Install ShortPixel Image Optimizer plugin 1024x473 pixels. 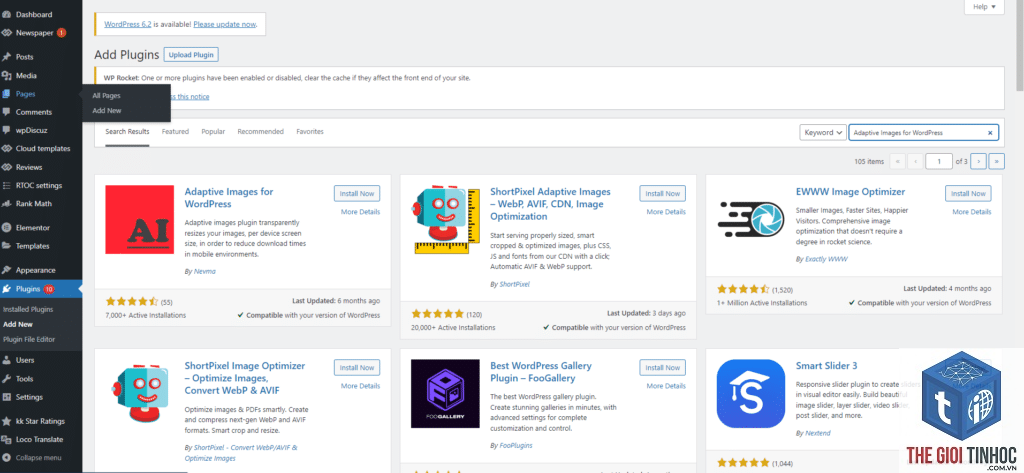click(357, 368)
